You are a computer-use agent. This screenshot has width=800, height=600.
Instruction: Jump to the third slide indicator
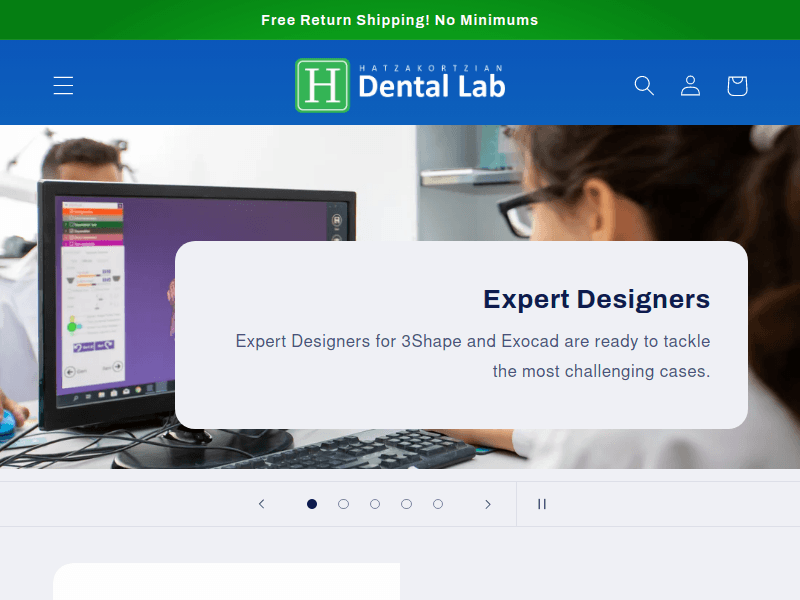375,504
